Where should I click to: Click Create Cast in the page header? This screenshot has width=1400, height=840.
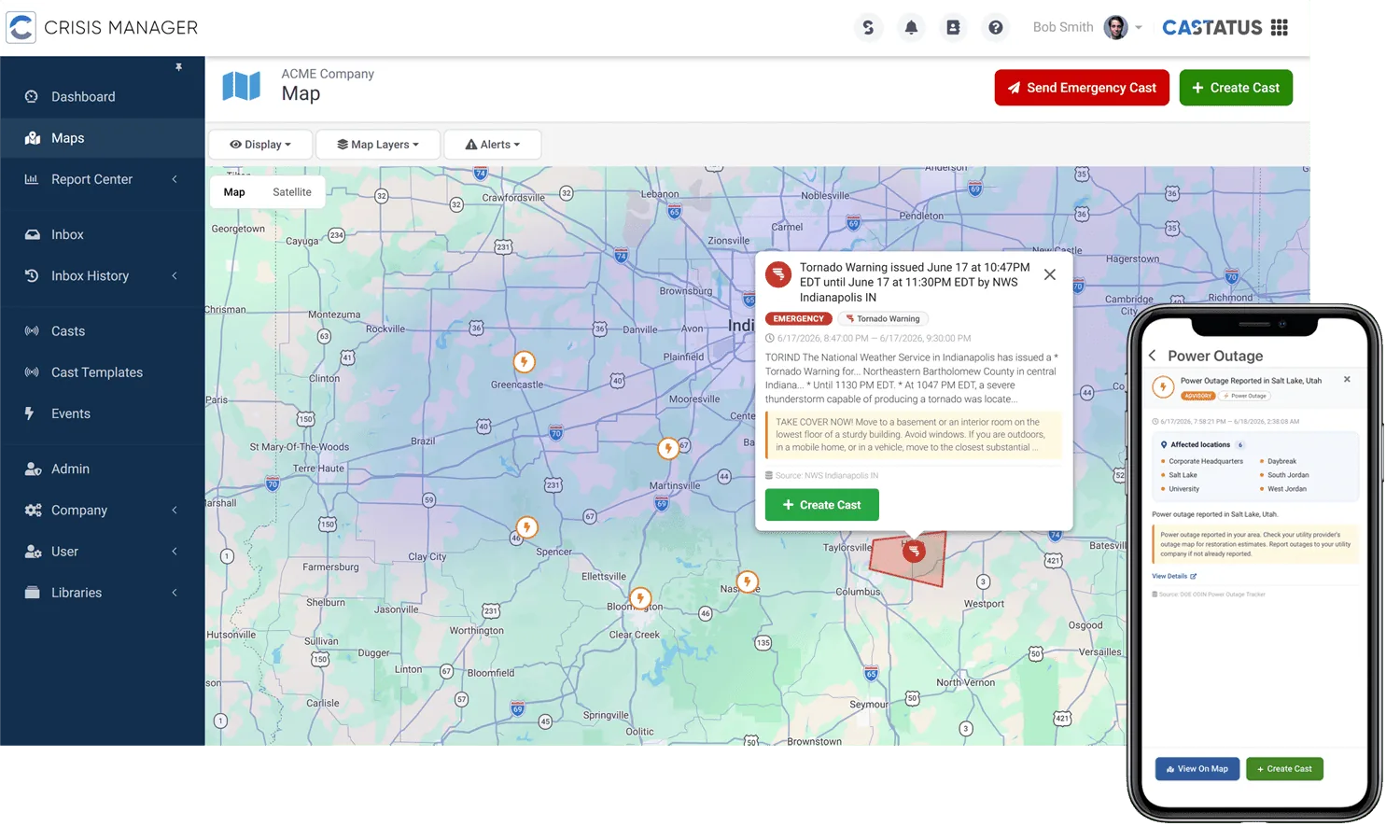[x=1236, y=88]
